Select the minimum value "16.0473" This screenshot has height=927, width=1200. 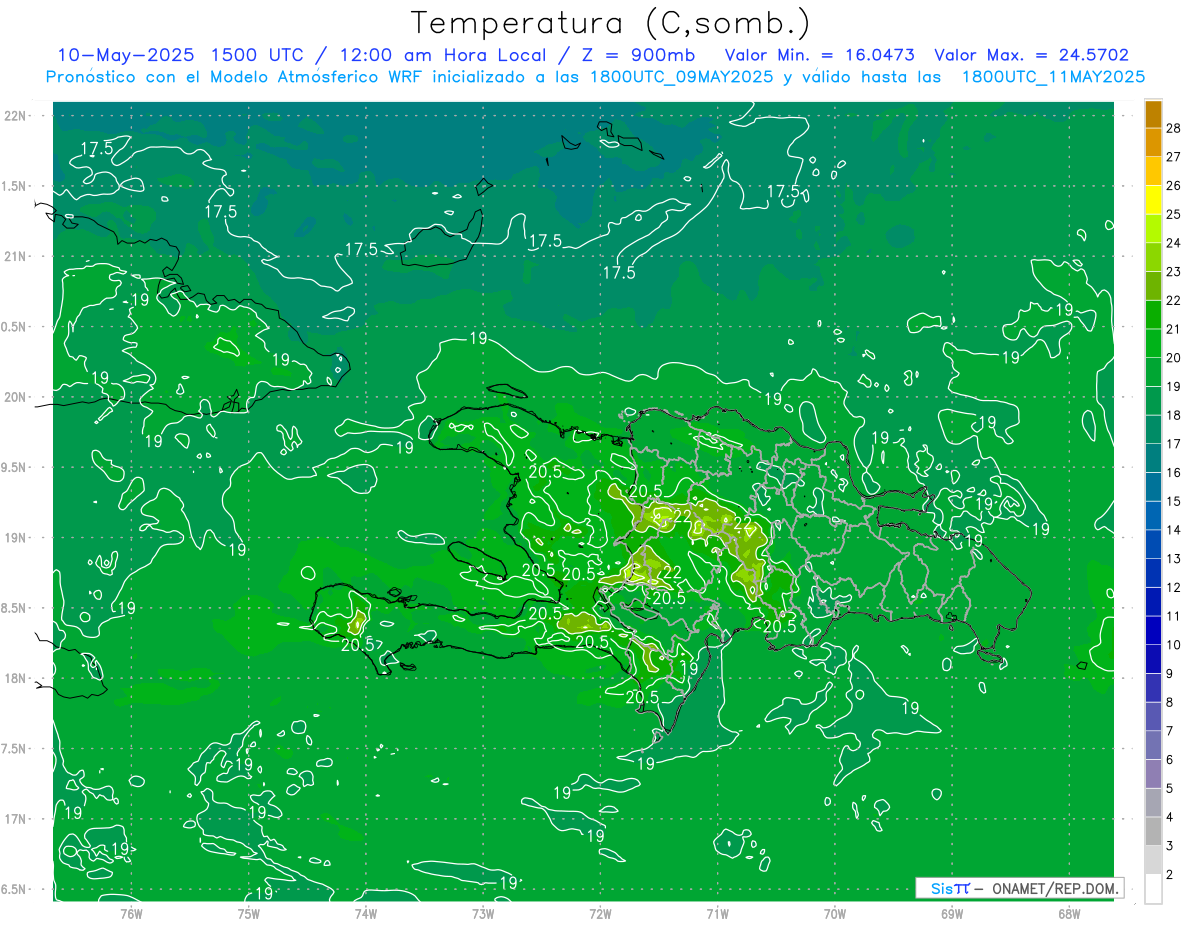click(x=878, y=55)
